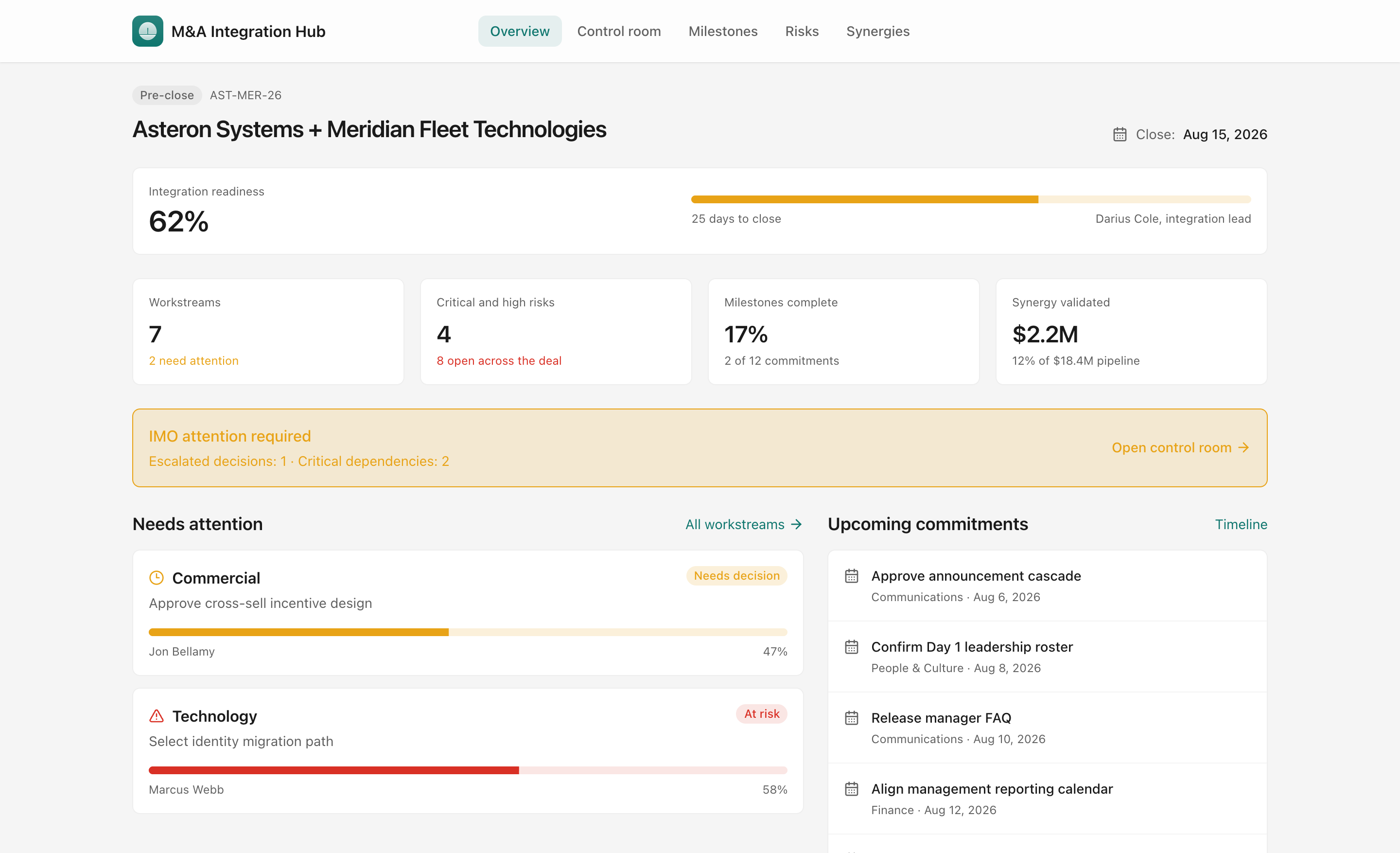Open the Timeline link
Image resolution: width=1400 pixels, height=853 pixels.
pos(1241,525)
